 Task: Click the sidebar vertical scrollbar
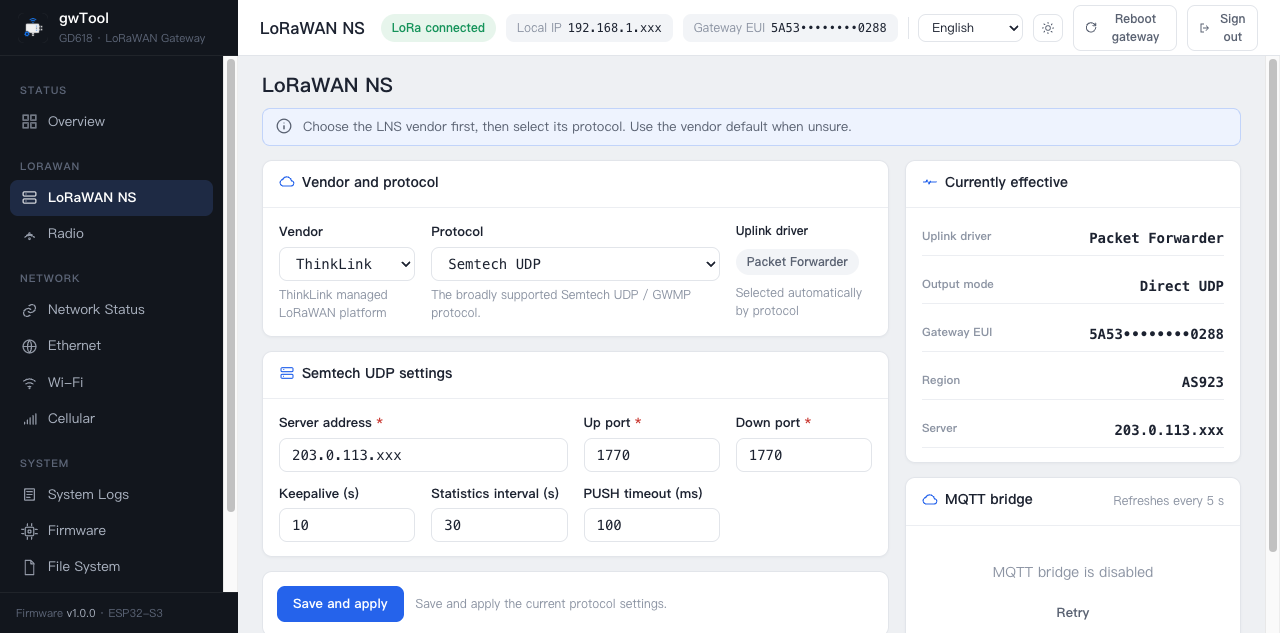coord(231,285)
